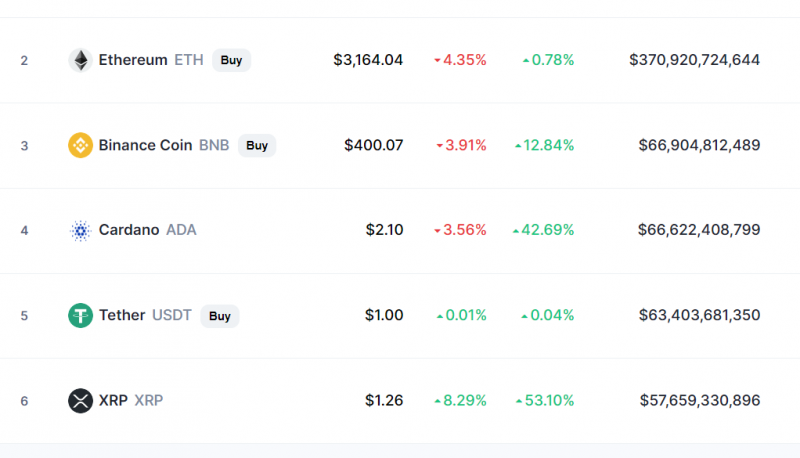Click the XRP logo icon
Image resolution: width=800 pixels, height=458 pixels.
pos(80,400)
